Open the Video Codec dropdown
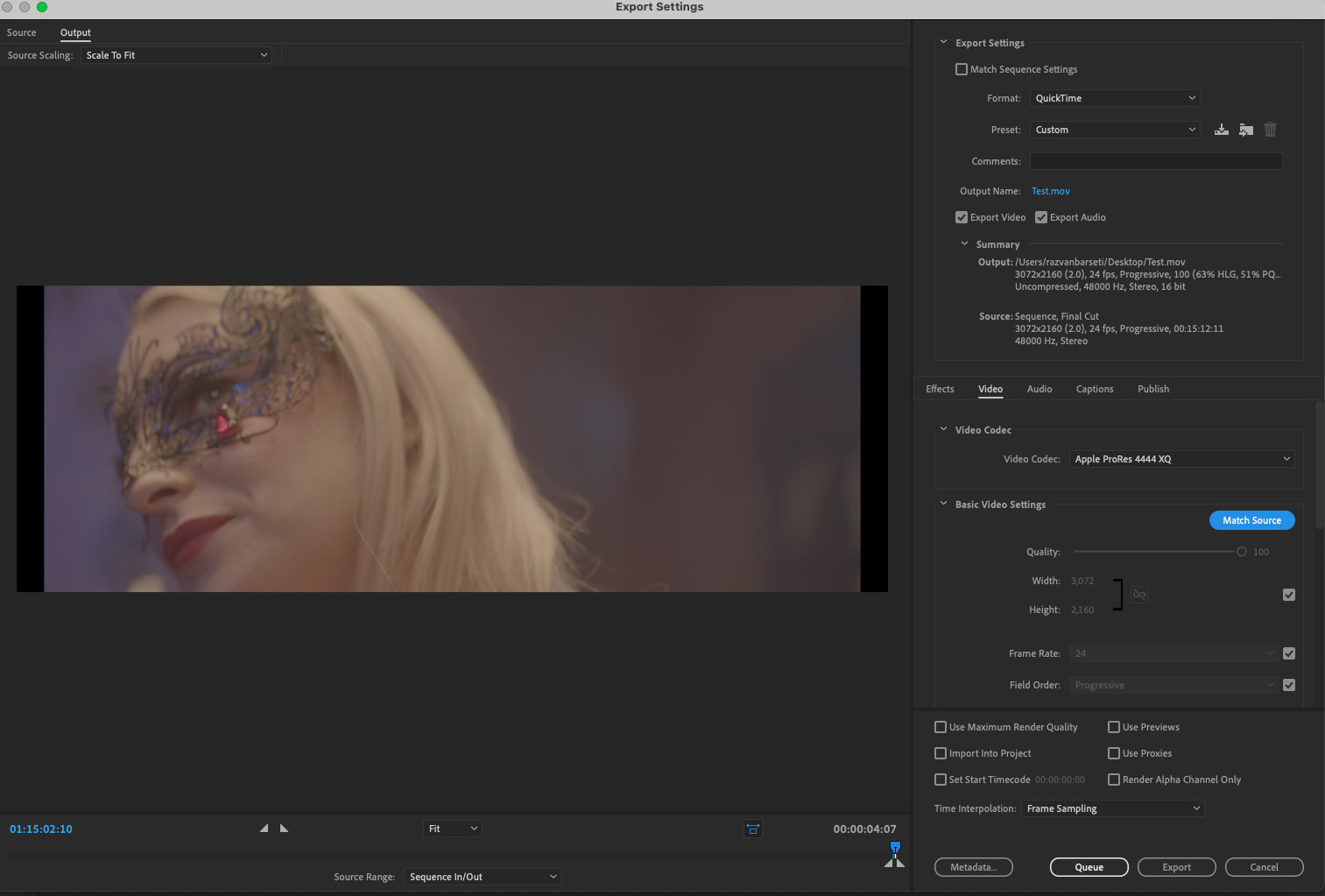1325x896 pixels. [1181, 458]
